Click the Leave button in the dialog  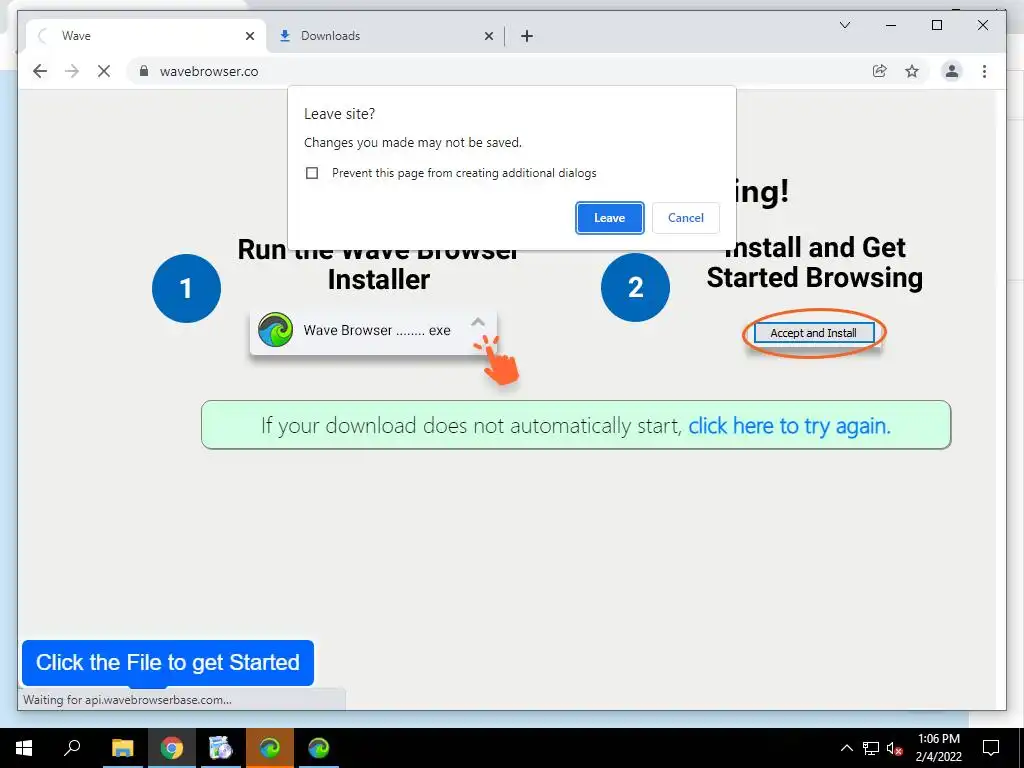(x=609, y=218)
